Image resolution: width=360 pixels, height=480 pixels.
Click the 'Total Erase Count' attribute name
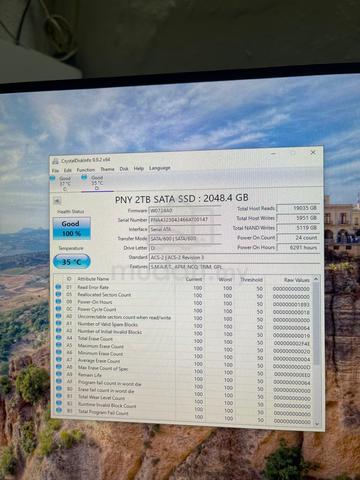click(x=95, y=339)
